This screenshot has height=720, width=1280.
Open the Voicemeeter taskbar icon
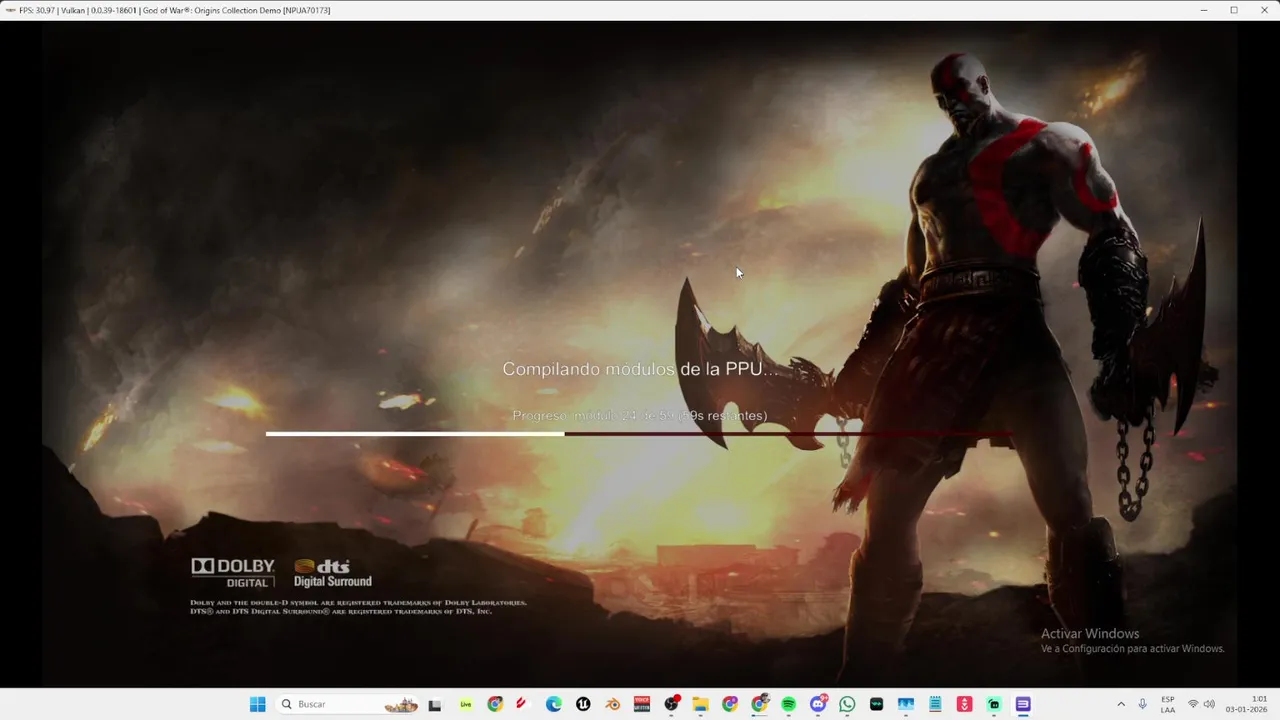[x=642, y=704]
